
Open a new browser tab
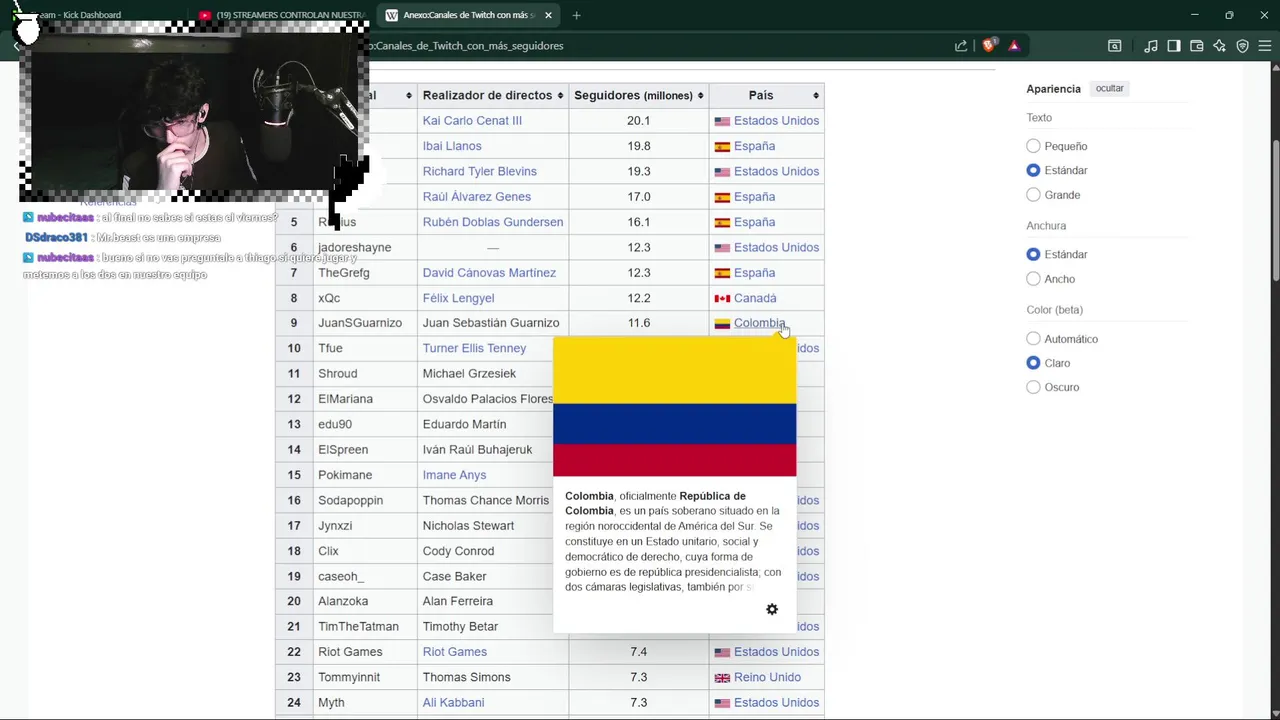576,15
